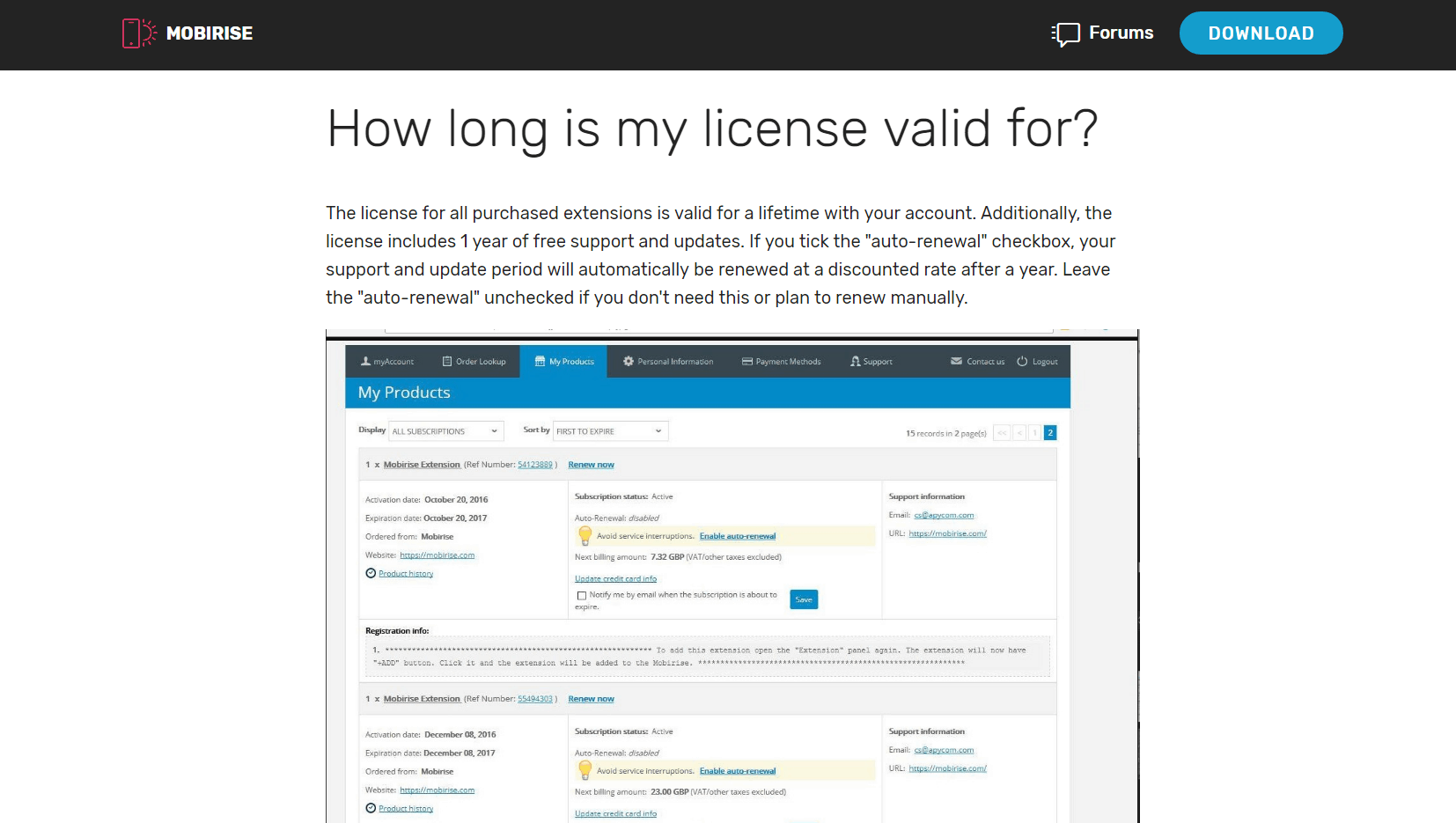Open the Forums chat icon
This screenshot has height=823, width=1456.
[1066, 33]
